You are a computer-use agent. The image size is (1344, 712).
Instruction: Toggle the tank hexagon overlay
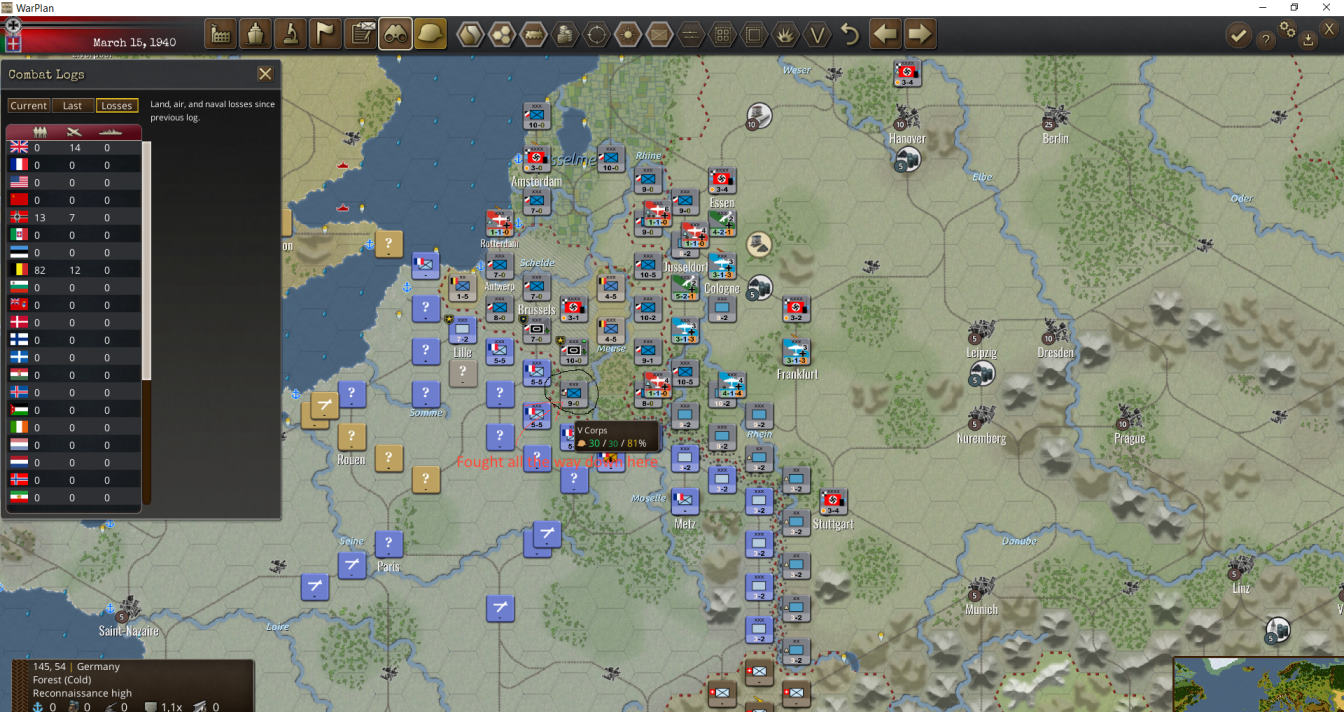(534, 34)
